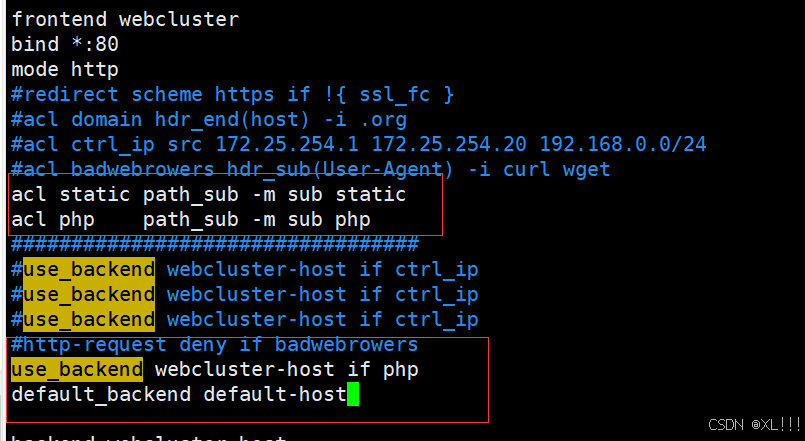Screen dimensions: 805x441
Task: Click the 192.168.0.0/24 subnet text
Action: [623, 144]
